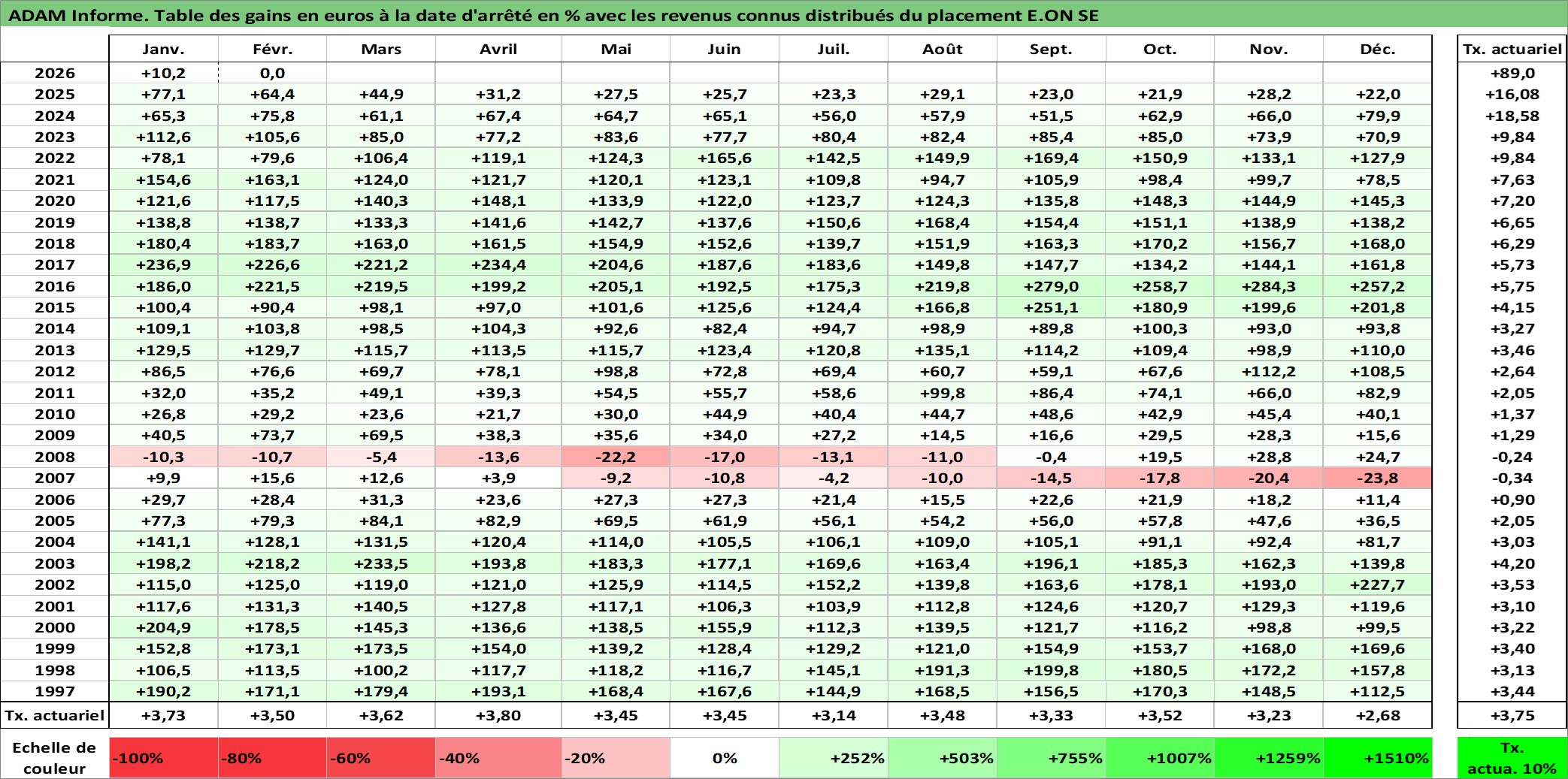This screenshot has width=1568, height=779.
Task: Select the 1997 row label
Action: pos(55,691)
